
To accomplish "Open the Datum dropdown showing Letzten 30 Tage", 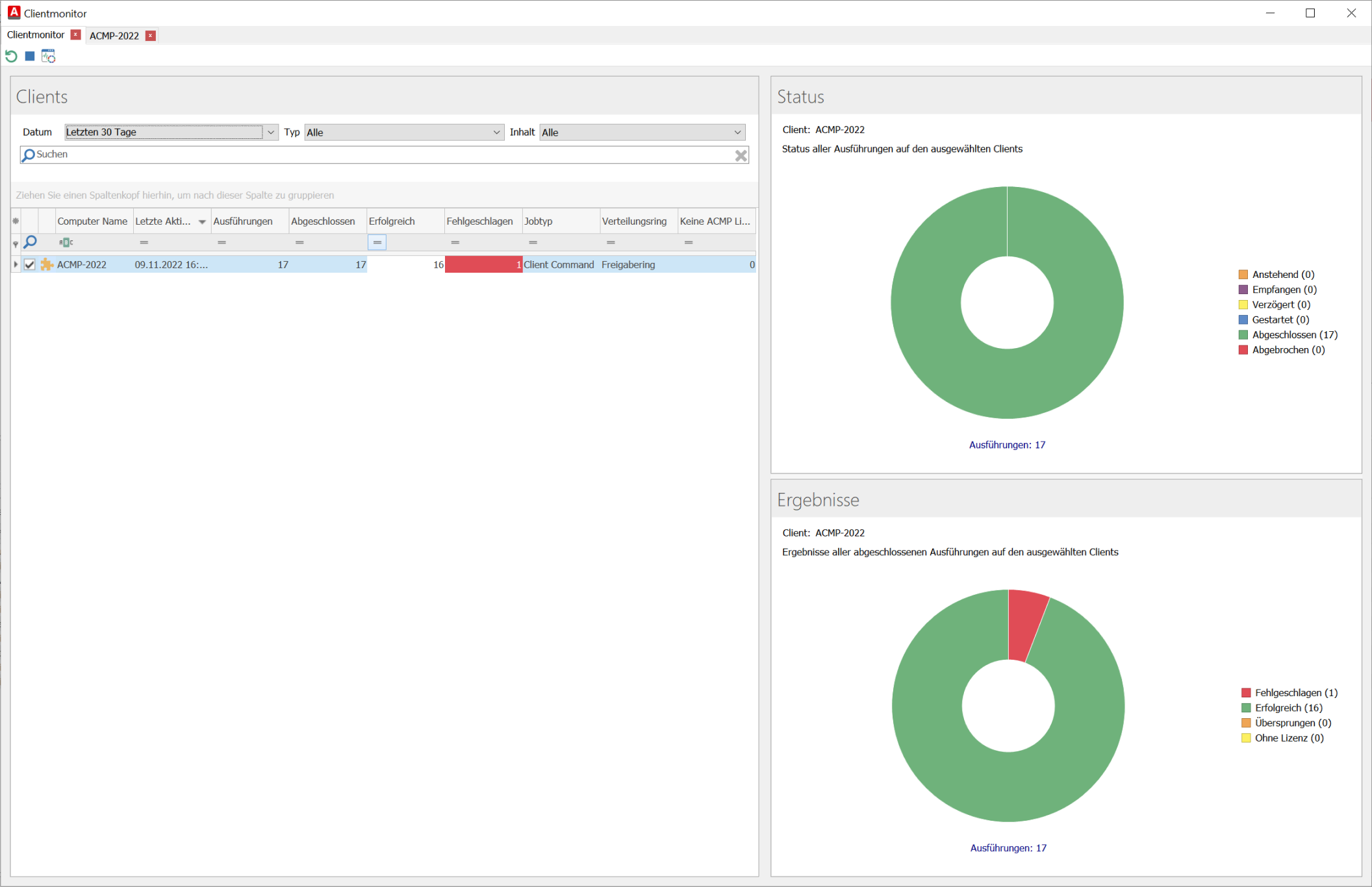I will 271,132.
